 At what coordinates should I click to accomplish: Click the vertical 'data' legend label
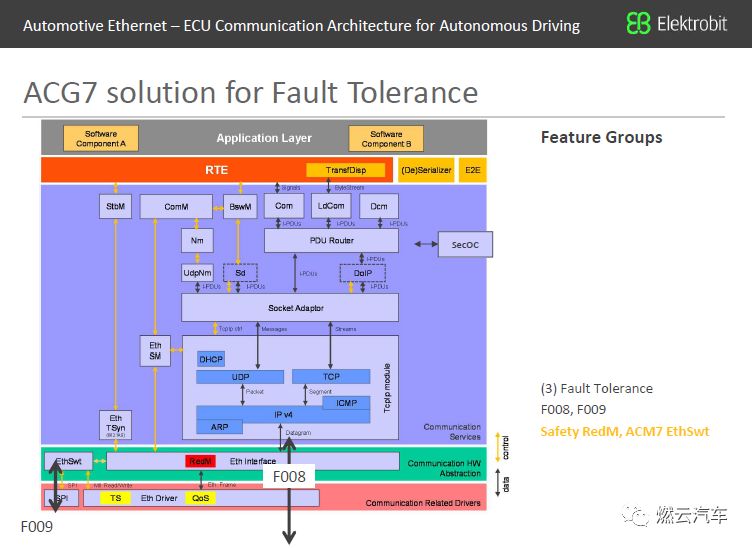pos(506,484)
